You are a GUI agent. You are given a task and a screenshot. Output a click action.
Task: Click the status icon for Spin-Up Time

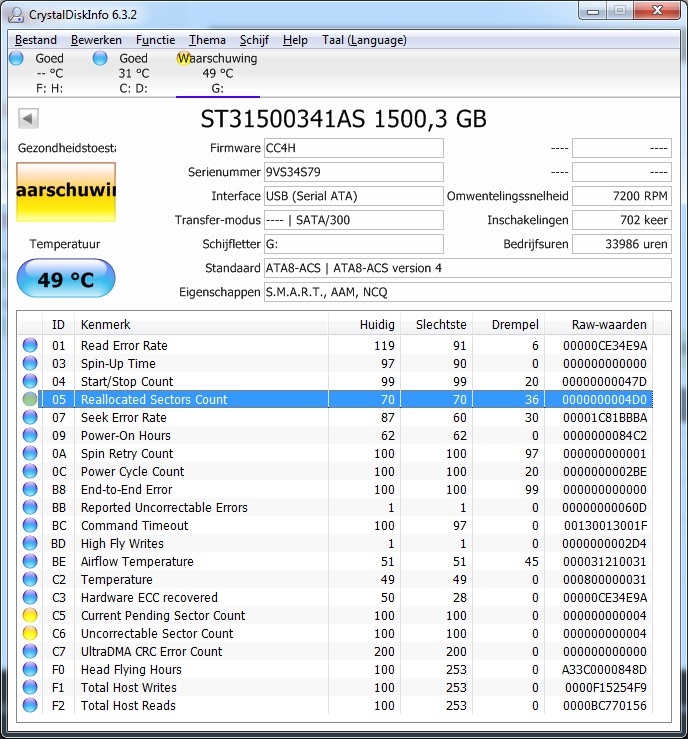tap(30, 363)
